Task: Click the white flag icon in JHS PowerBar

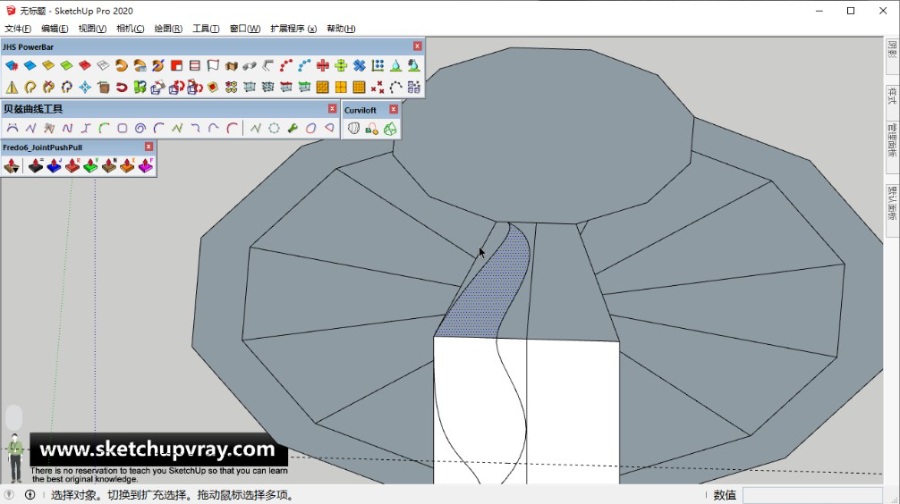Action: click(x=213, y=65)
